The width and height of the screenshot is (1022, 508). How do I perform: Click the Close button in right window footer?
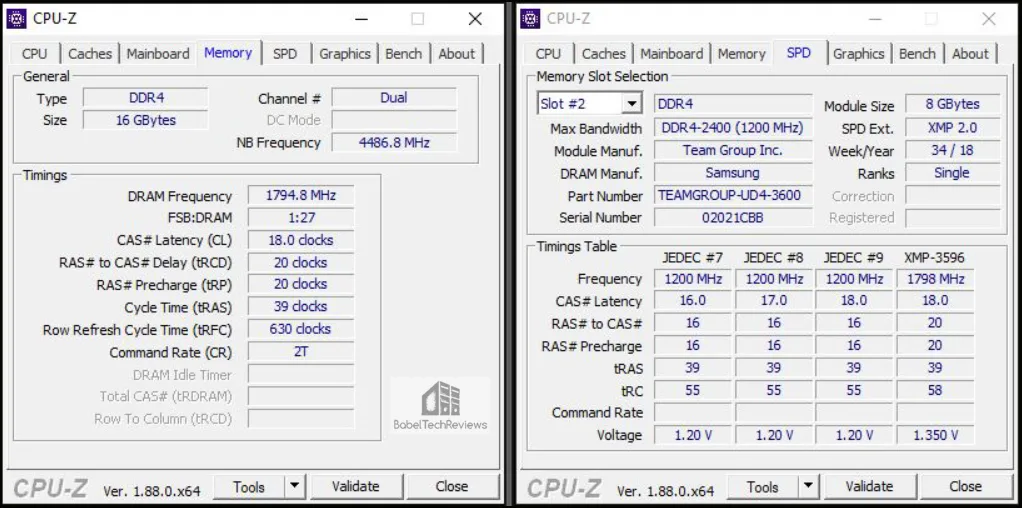point(966,486)
